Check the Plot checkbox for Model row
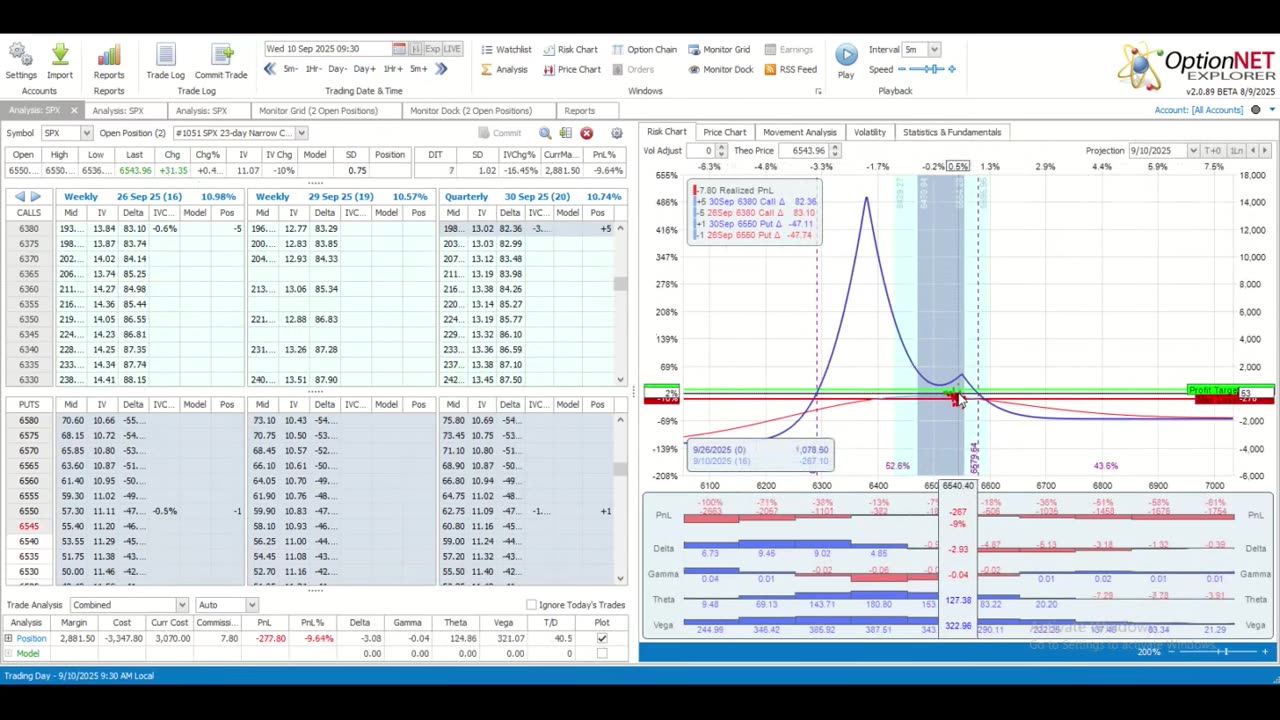1280x720 pixels. [601, 654]
